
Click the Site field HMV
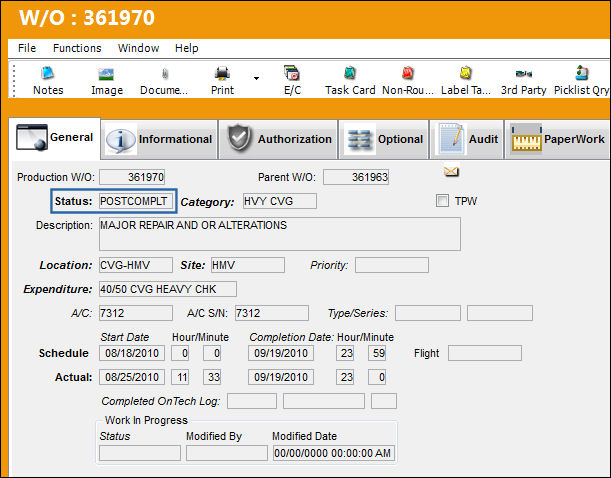[248, 265]
